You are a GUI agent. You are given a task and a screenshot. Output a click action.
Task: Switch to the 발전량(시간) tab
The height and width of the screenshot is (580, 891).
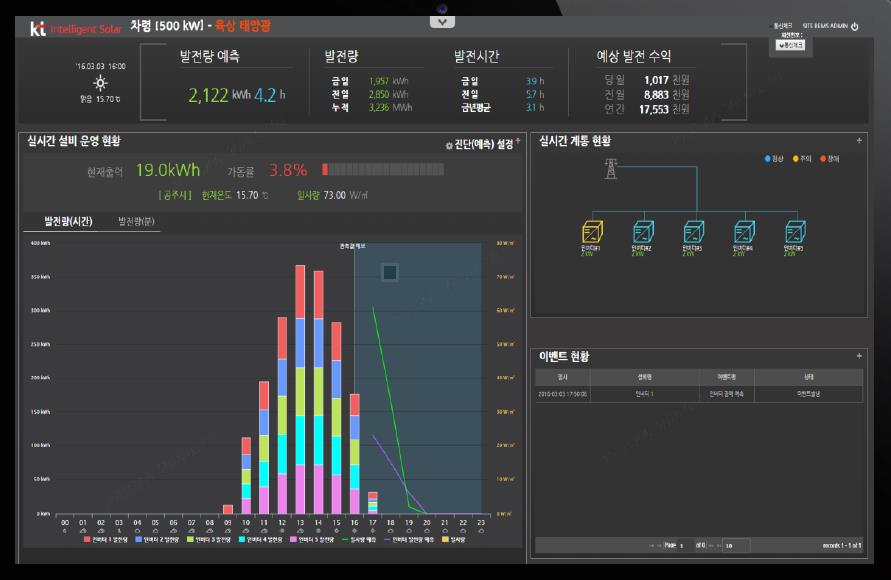click(x=68, y=221)
